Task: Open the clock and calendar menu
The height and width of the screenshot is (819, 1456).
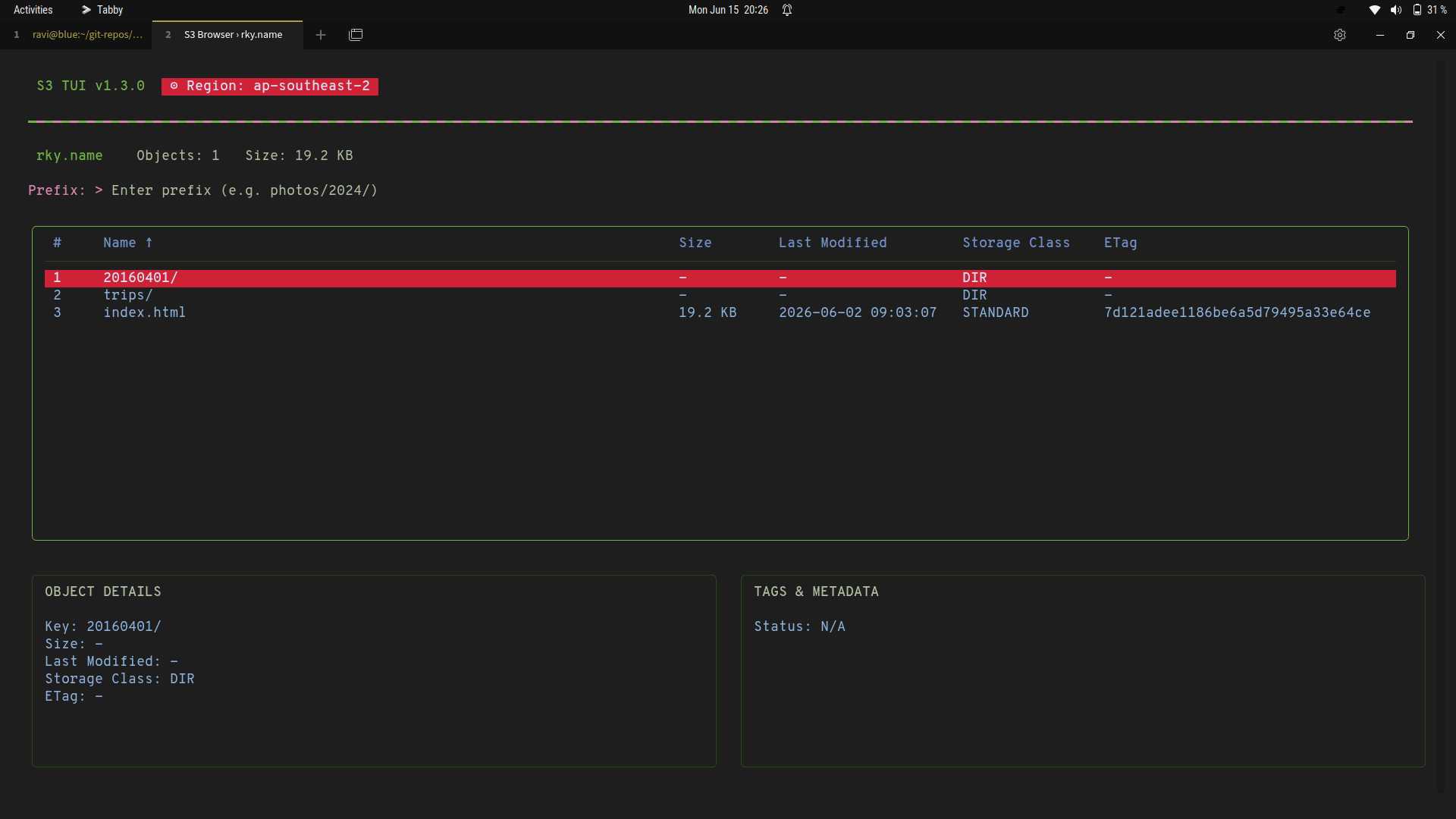Action: (x=728, y=10)
